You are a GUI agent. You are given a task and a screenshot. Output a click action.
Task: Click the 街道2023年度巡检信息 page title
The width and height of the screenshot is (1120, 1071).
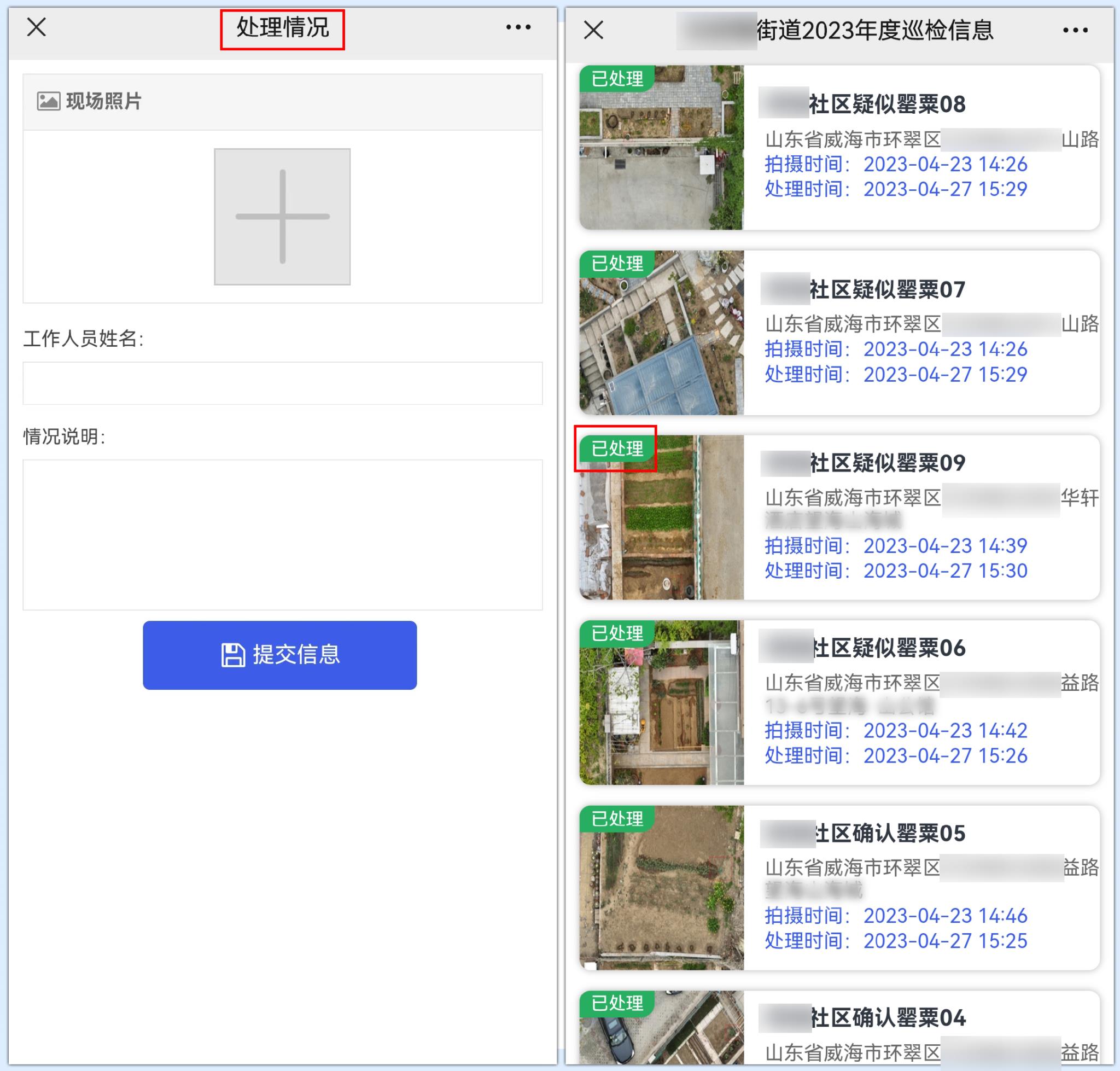tap(875, 30)
